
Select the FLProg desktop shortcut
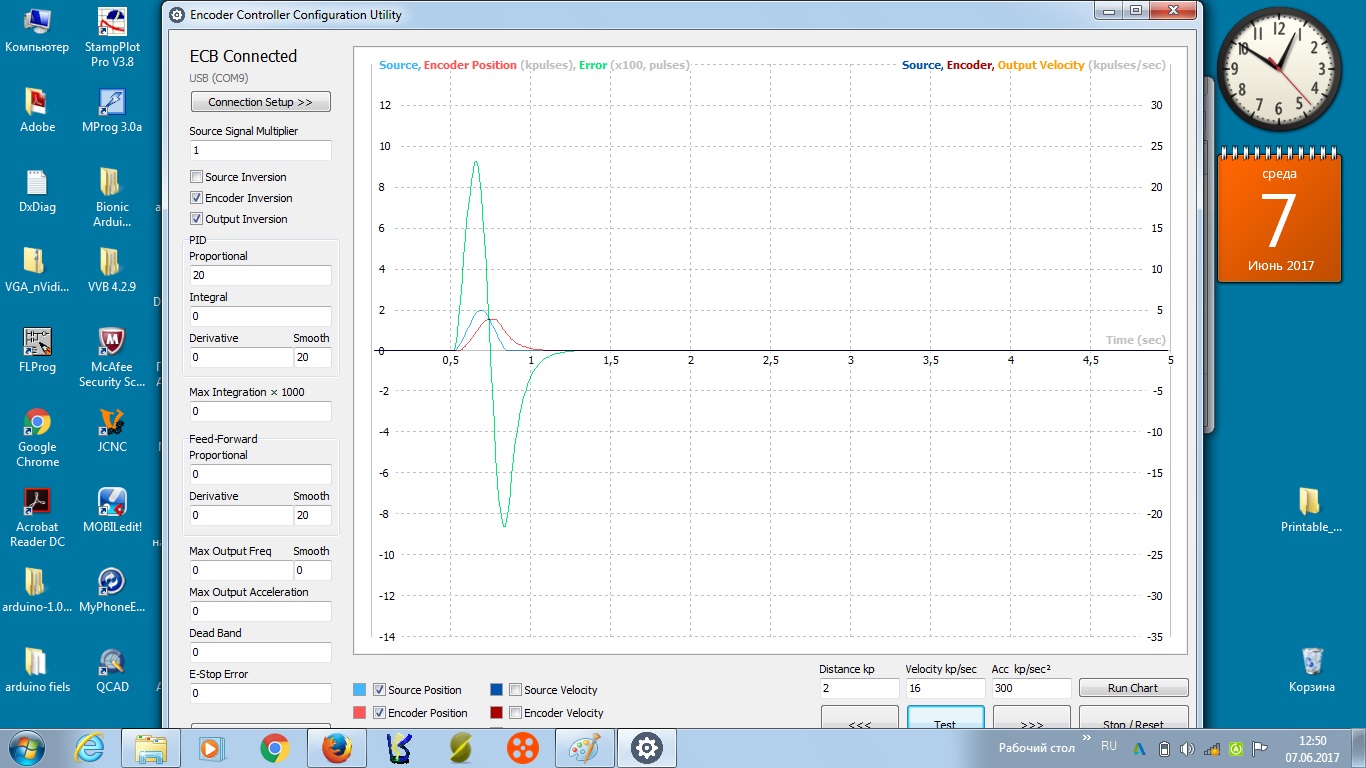pos(37,349)
